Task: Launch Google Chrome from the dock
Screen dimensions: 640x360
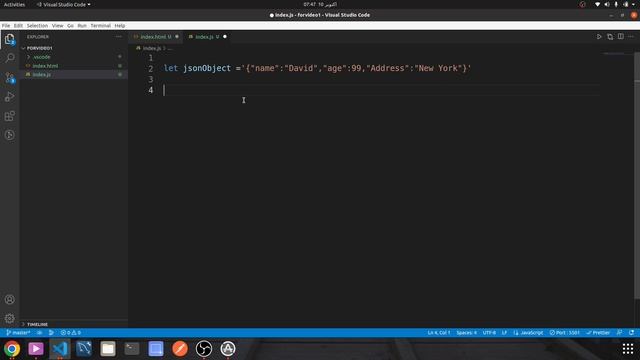Action: click(12, 349)
